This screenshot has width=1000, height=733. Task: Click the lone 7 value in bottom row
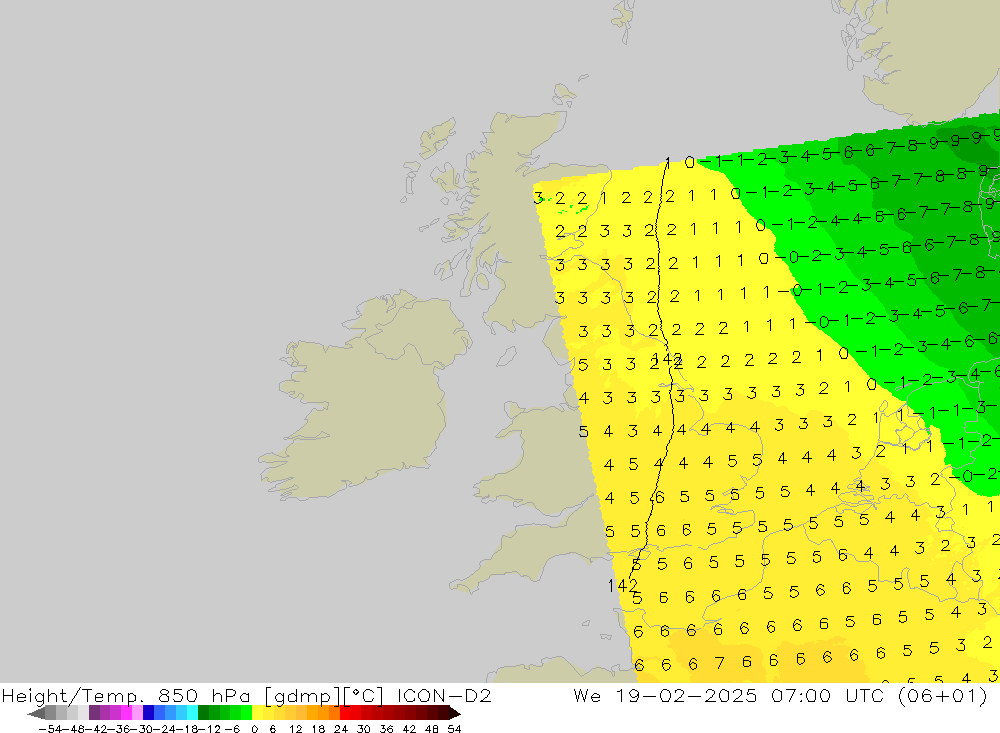coord(719,663)
